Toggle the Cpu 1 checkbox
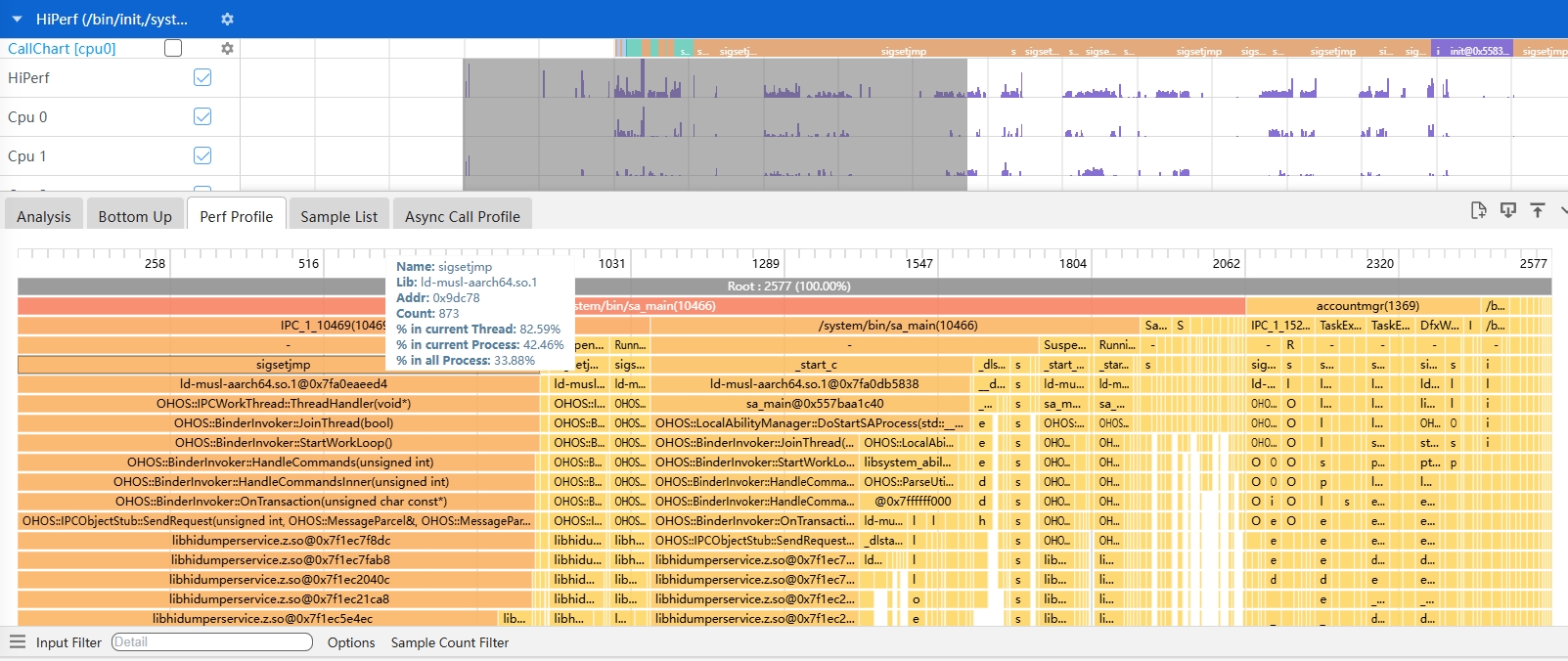1568x661 pixels. (x=202, y=155)
